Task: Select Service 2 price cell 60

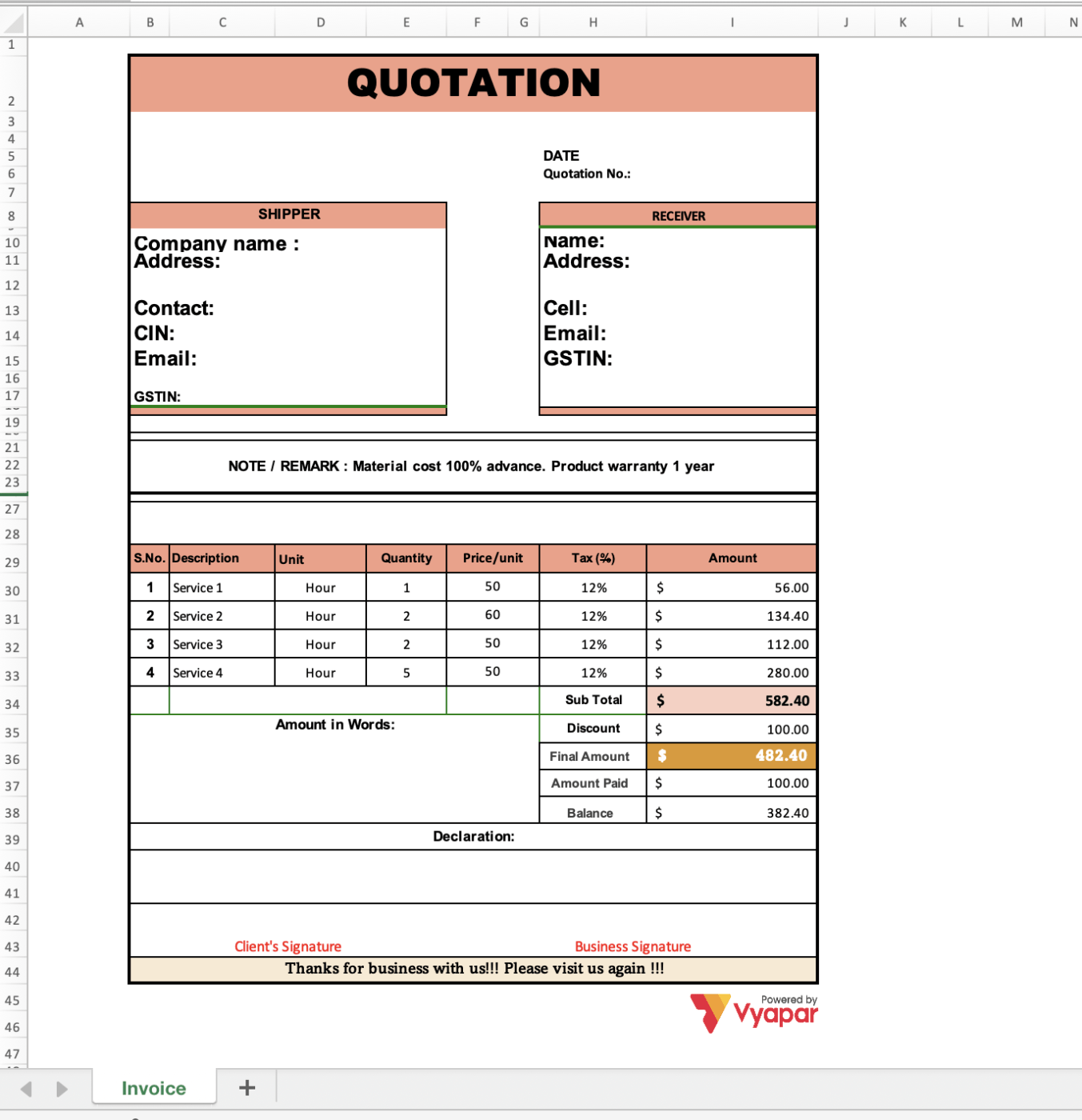Action: coord(493,615)
